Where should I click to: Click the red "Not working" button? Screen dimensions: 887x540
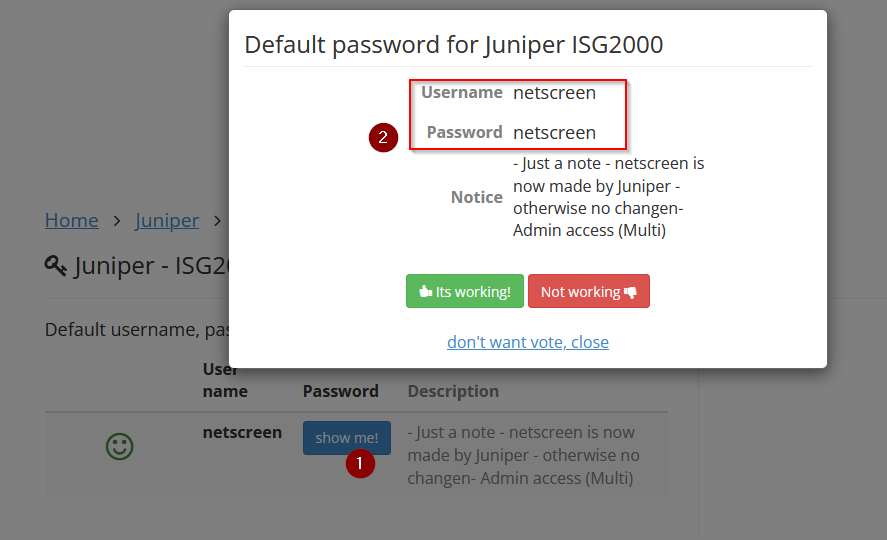588,291
